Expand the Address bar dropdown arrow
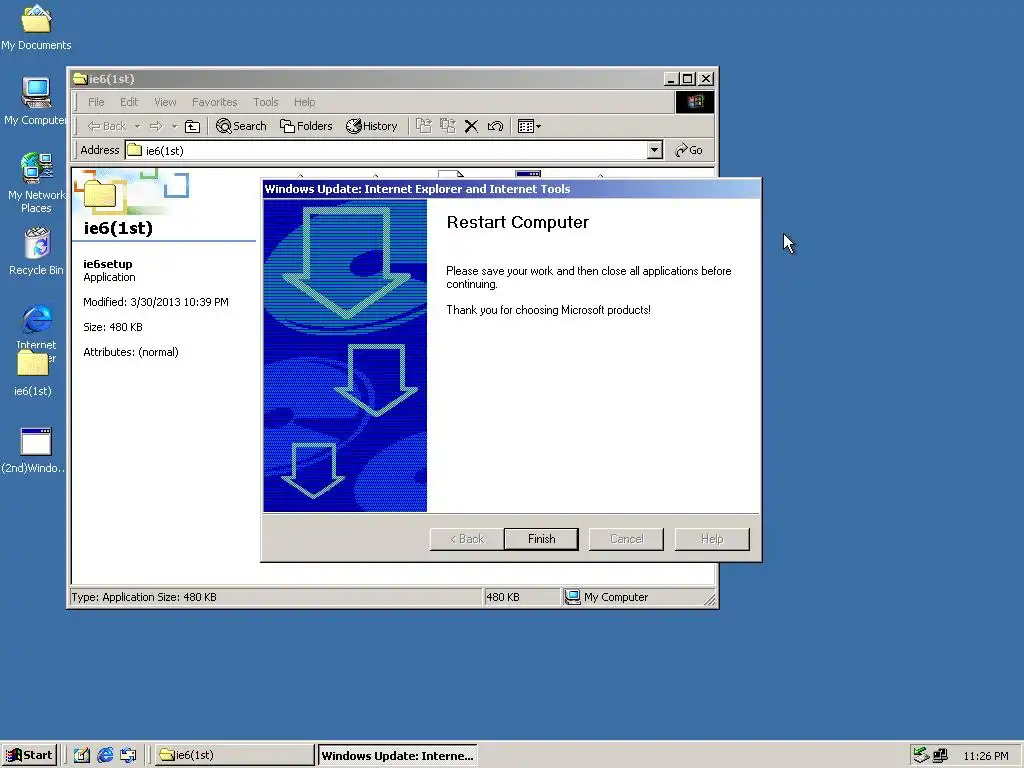This screenshot has height=768, width=1024. coord(654,150)
